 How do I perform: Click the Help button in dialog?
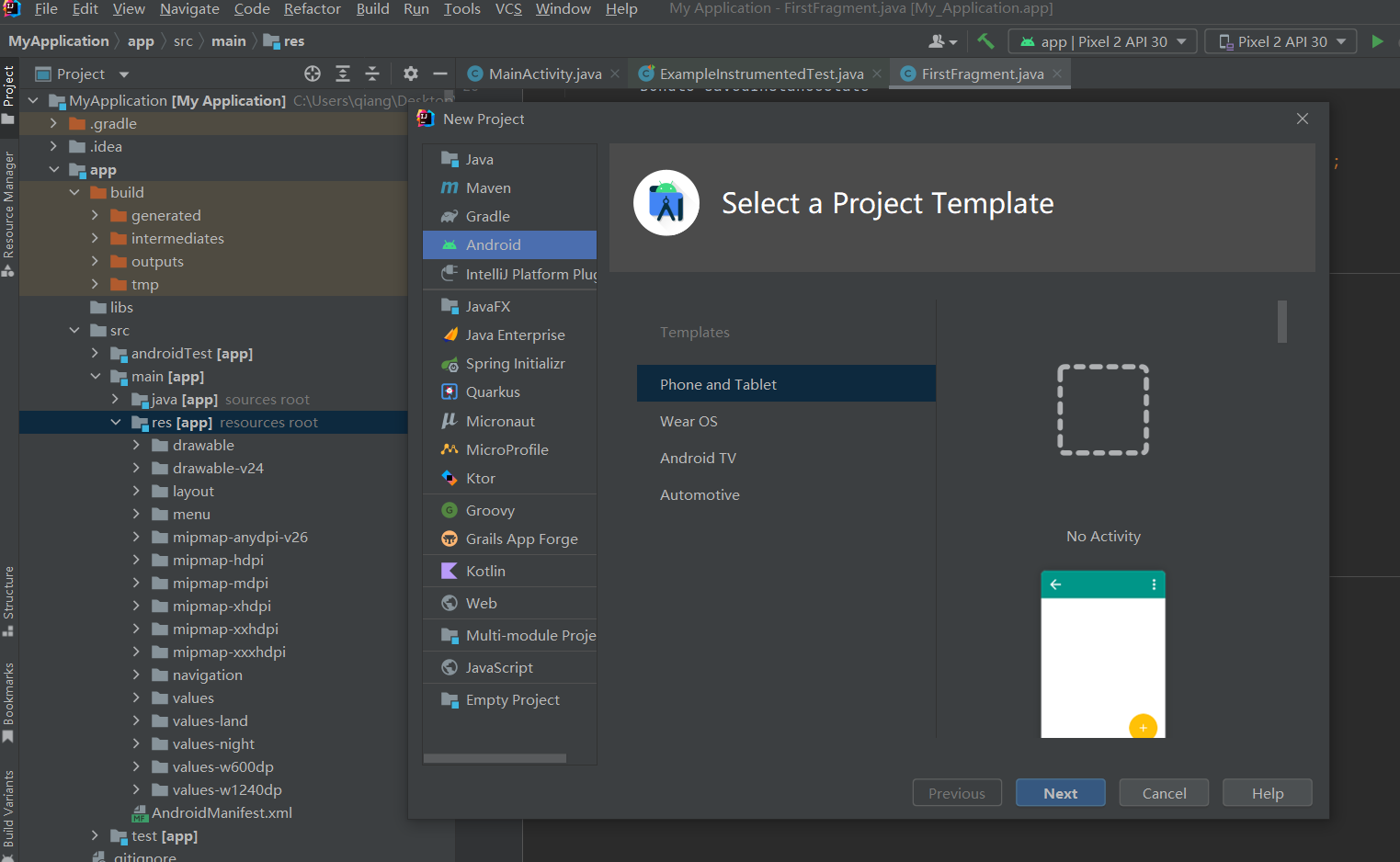tap(1268, 793)
